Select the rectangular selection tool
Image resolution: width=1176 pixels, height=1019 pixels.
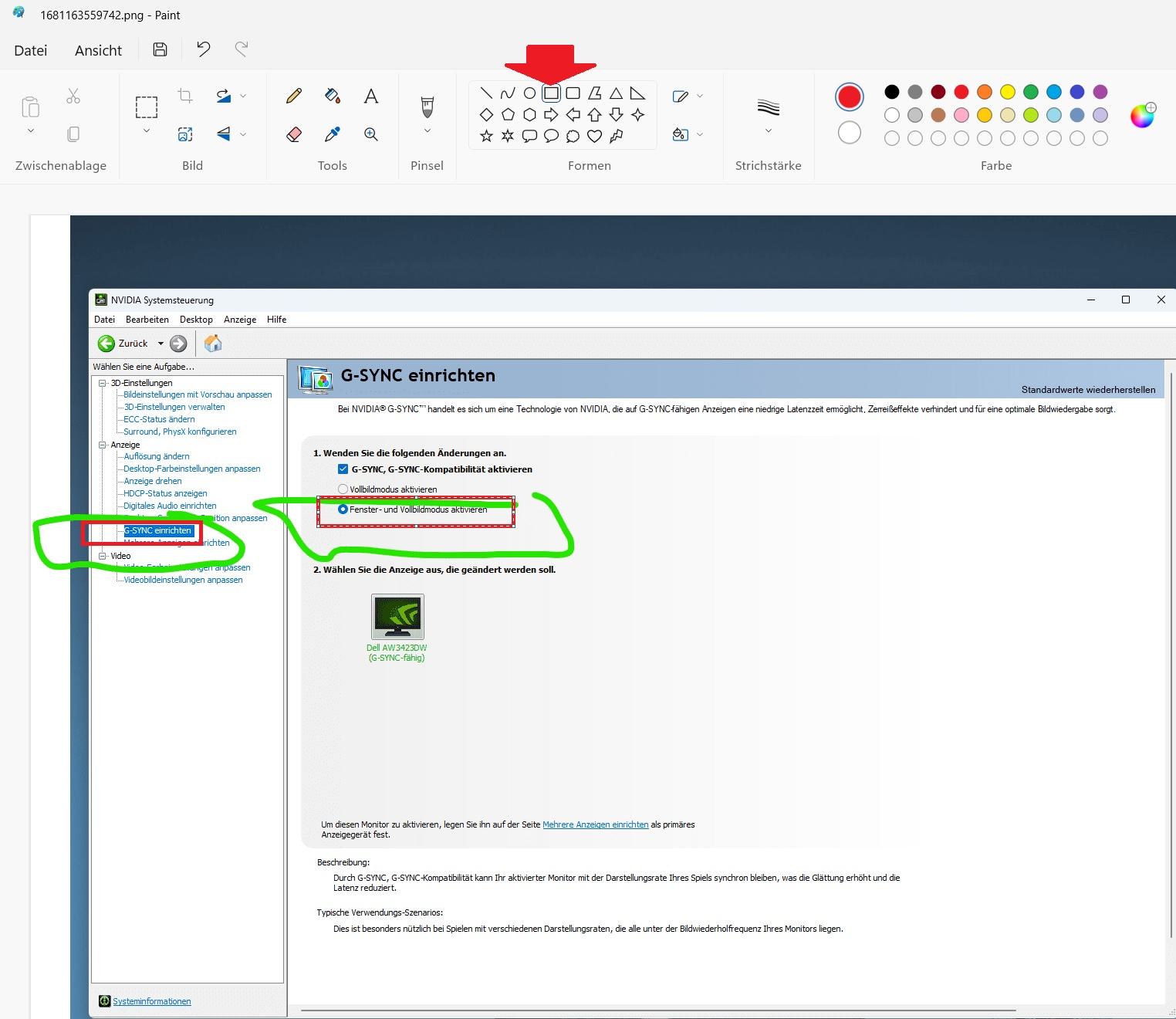147,107
